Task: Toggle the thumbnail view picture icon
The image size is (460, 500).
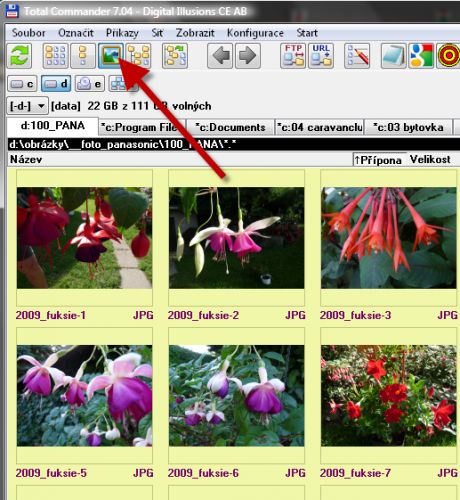Action: pyautogui.click(x=111, y=56)
